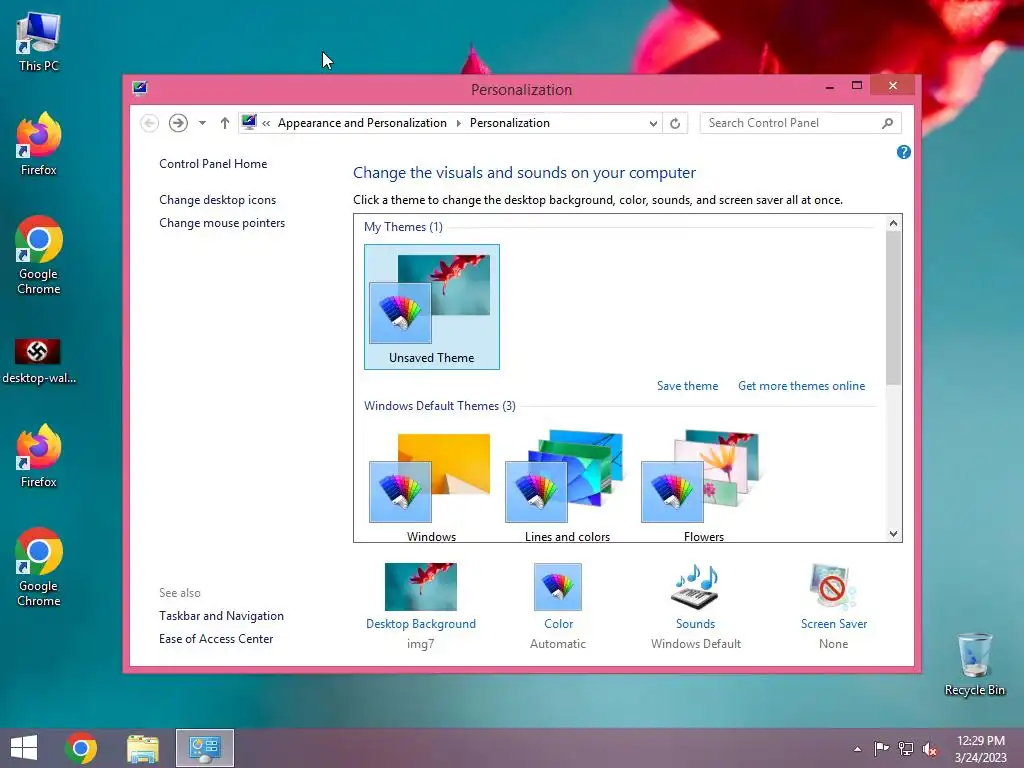The image size is (1024, 768).
Task: Go back with the Back arrow
Action: [150, 123]
